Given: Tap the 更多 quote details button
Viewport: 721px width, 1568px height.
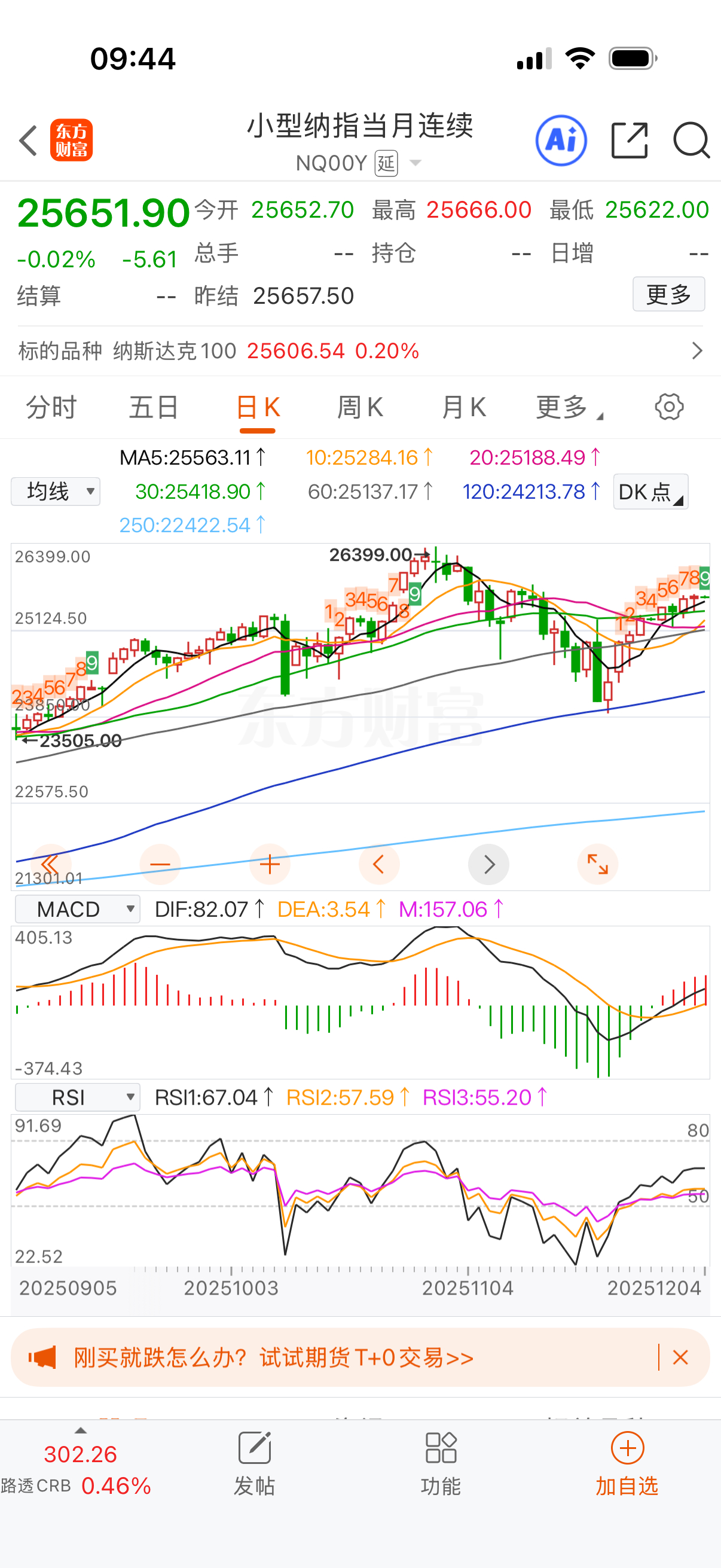Looking at the screenshot, I should [x=668, y=294].
